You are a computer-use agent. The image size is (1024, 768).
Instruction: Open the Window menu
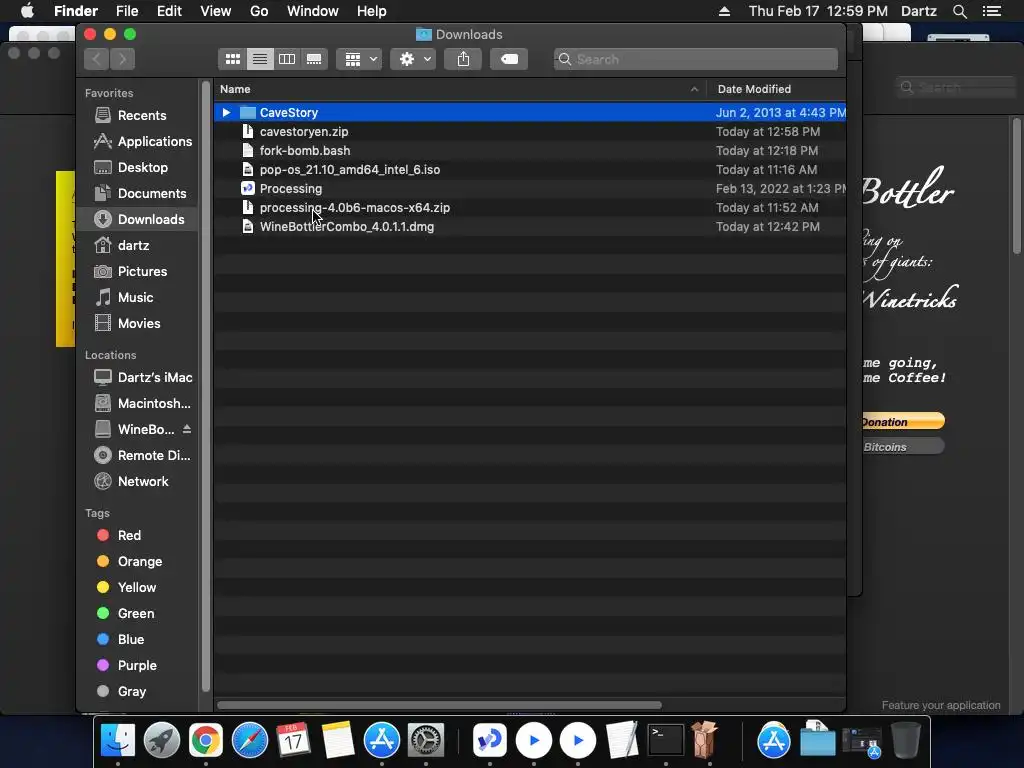pyautogui.click(x=313, y=11)
